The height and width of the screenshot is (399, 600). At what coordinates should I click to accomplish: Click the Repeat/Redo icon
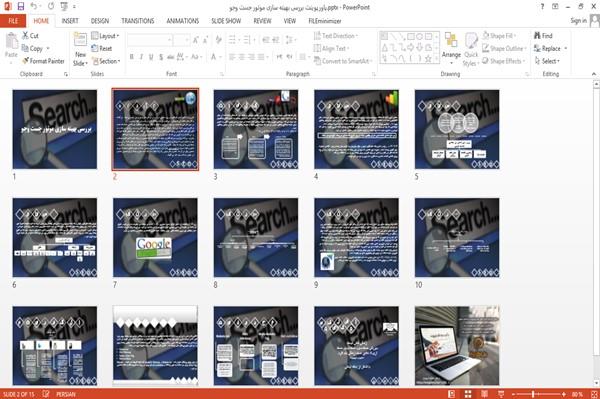[51, 7]
